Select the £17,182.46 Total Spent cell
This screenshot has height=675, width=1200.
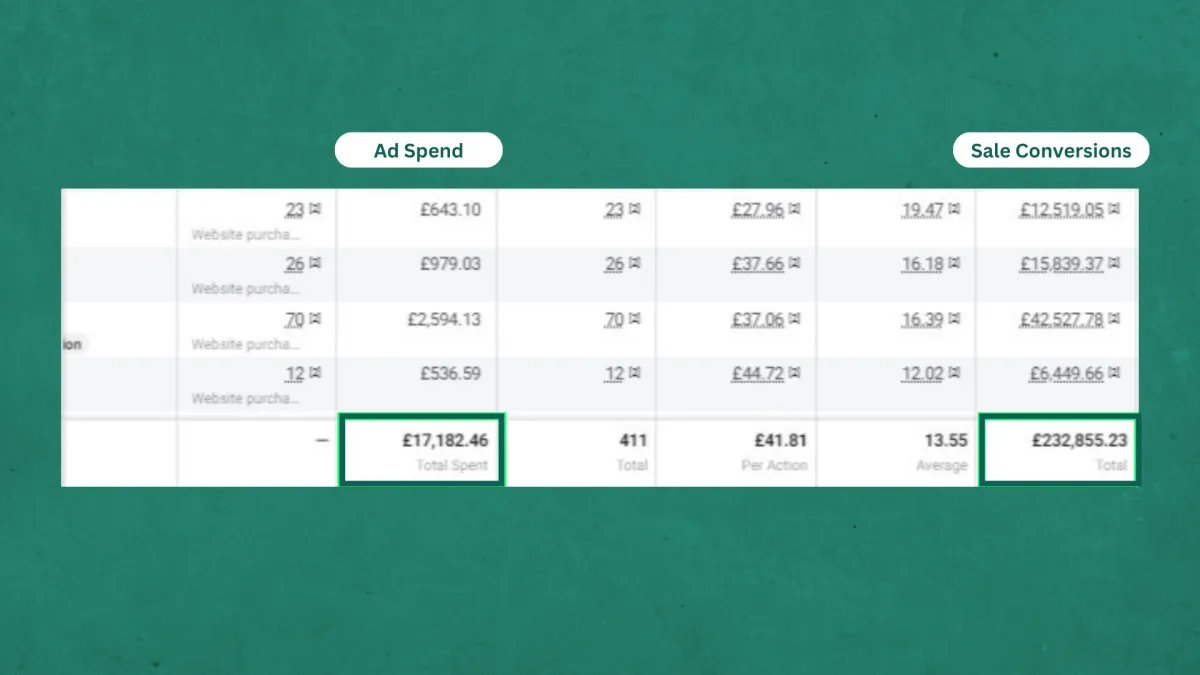tap(421, 450)
